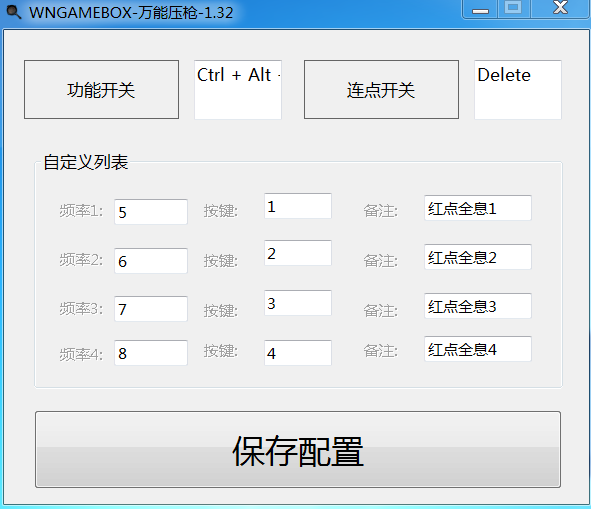Screen dimensions: 591x509
Task: Focus the 频率2 field showing 6
Action: (151, 261)
